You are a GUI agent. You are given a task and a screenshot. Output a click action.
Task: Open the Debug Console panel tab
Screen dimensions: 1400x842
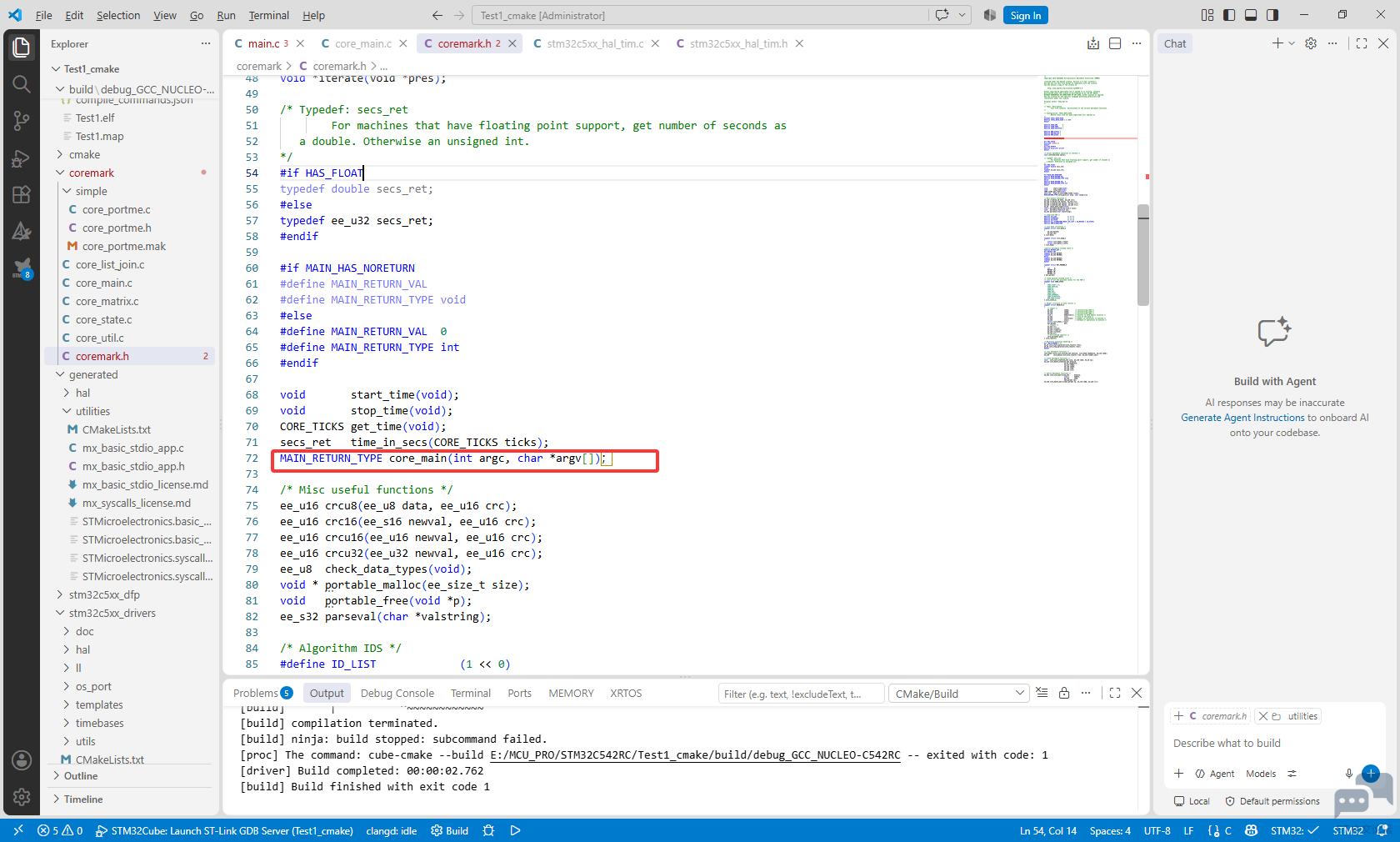tap(397, 693)
